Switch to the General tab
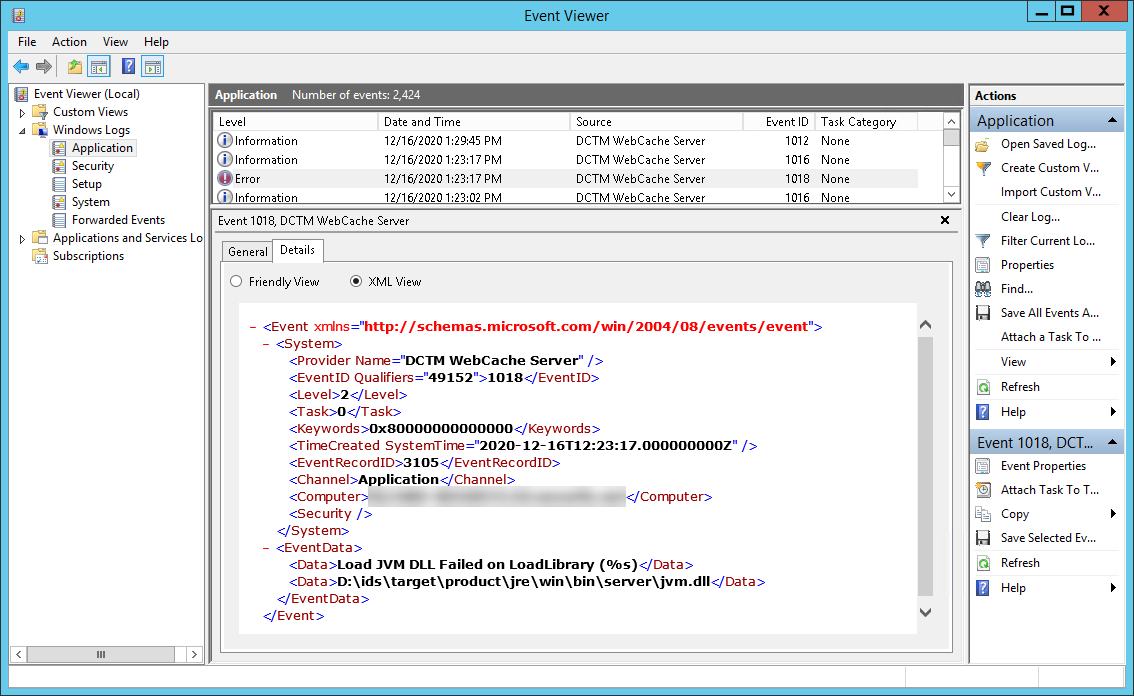Viewport: 1134px width, 696px height. [247, 252]
